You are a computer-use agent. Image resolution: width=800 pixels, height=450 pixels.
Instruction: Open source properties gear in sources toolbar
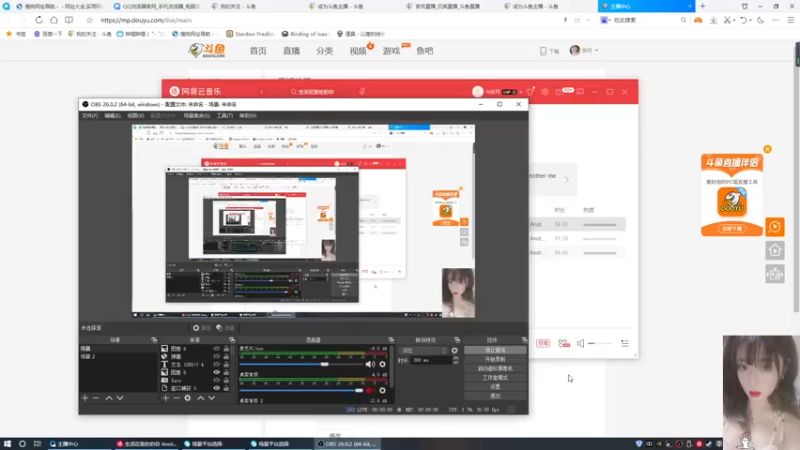(188, 398)
